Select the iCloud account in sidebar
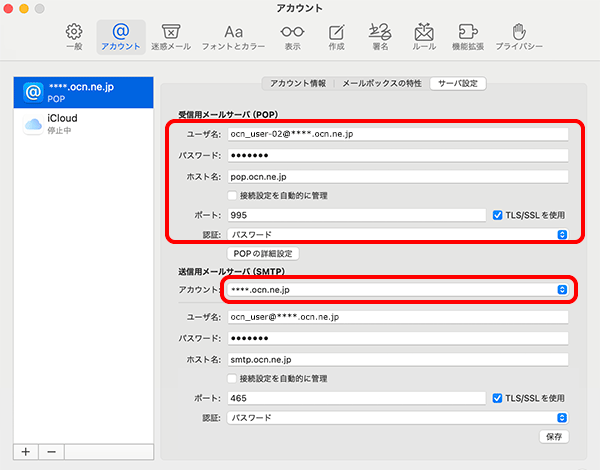Image resolution: width=600 pixels, height=470 pixels. pos(83,124)
